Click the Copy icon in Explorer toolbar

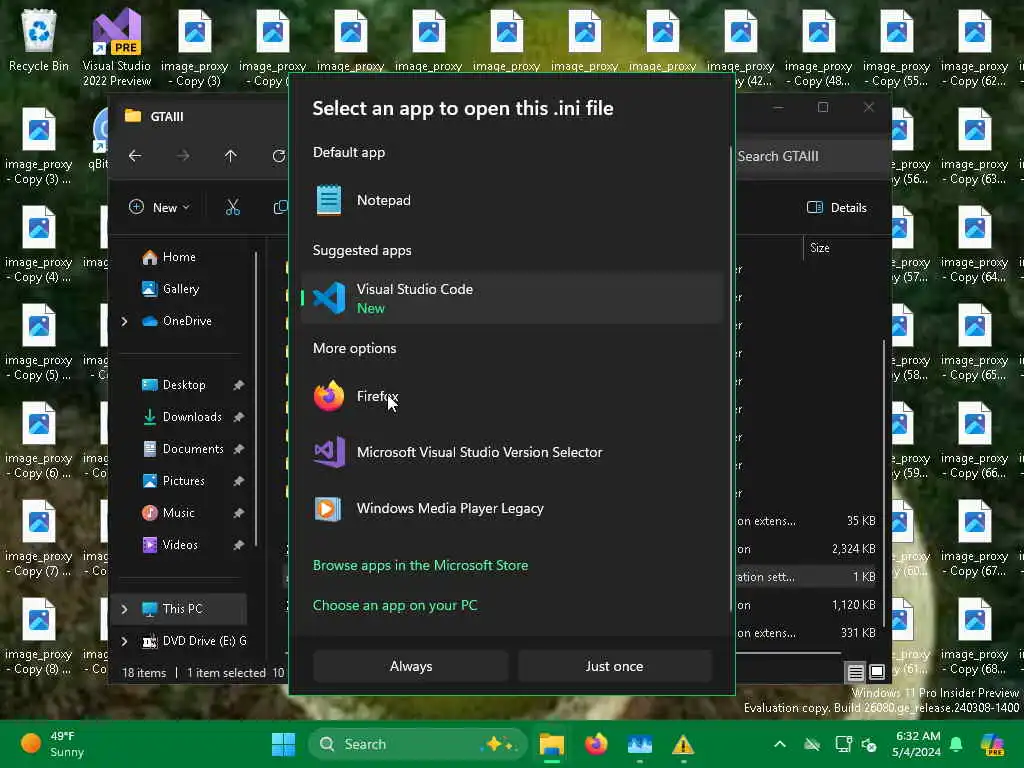coord(280,208)
